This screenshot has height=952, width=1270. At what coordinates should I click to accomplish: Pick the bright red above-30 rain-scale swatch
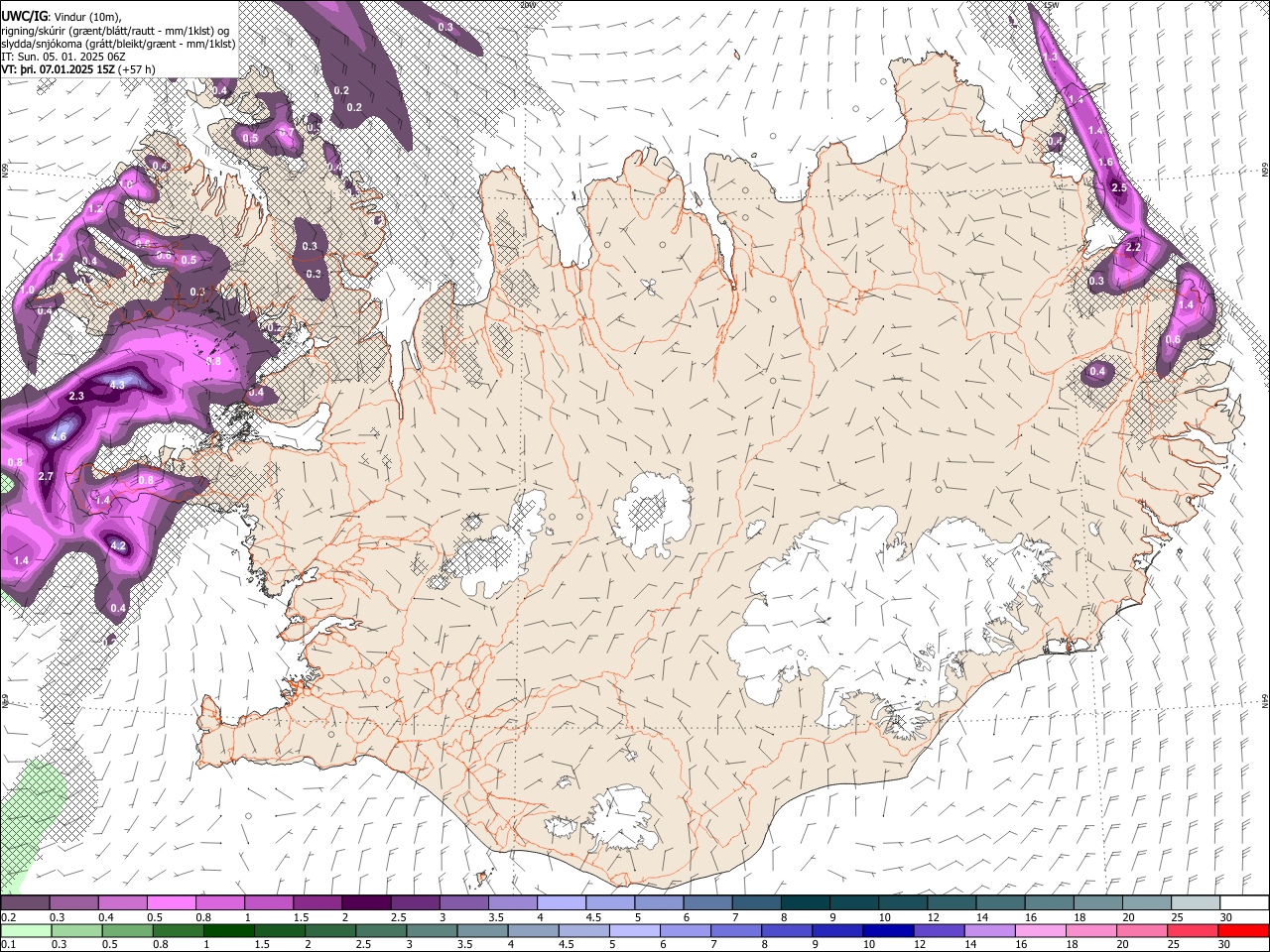(1244, 930)
